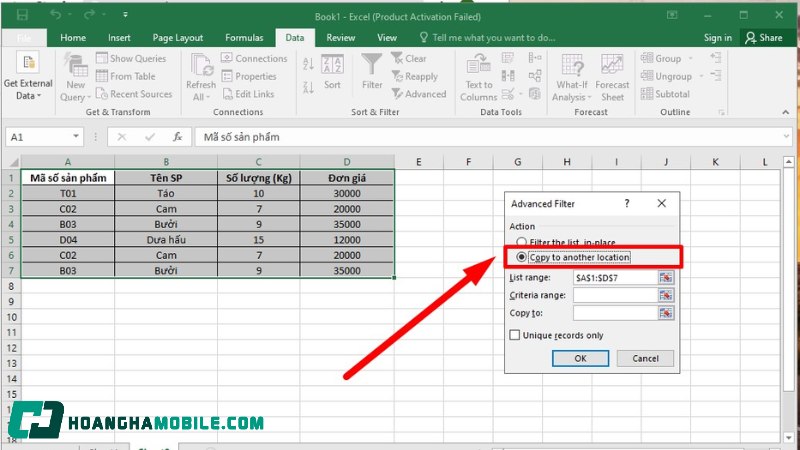Click the Save icon in title bar
Image resolution: width=800 pixels, height=450 pixels.
tap(22, 15)
